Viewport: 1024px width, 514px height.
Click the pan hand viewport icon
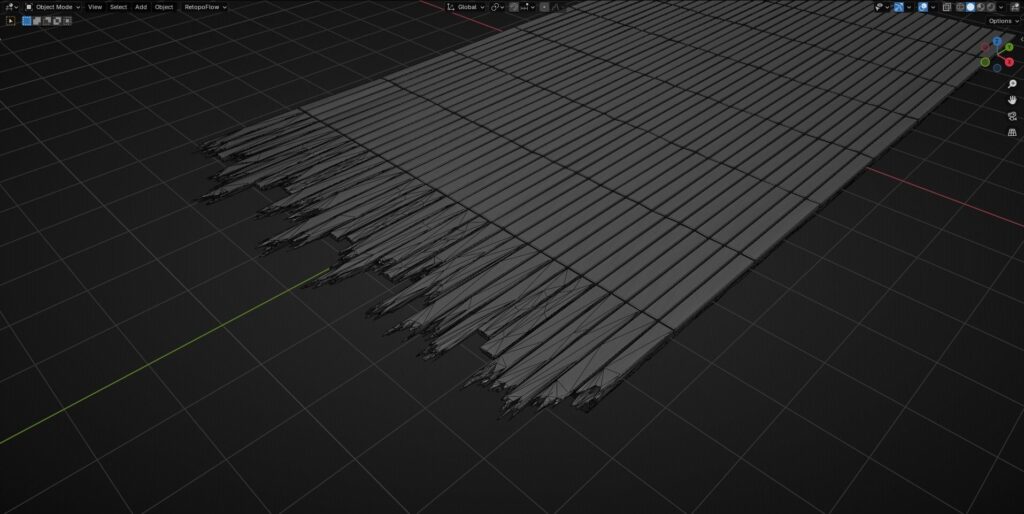1012,100
